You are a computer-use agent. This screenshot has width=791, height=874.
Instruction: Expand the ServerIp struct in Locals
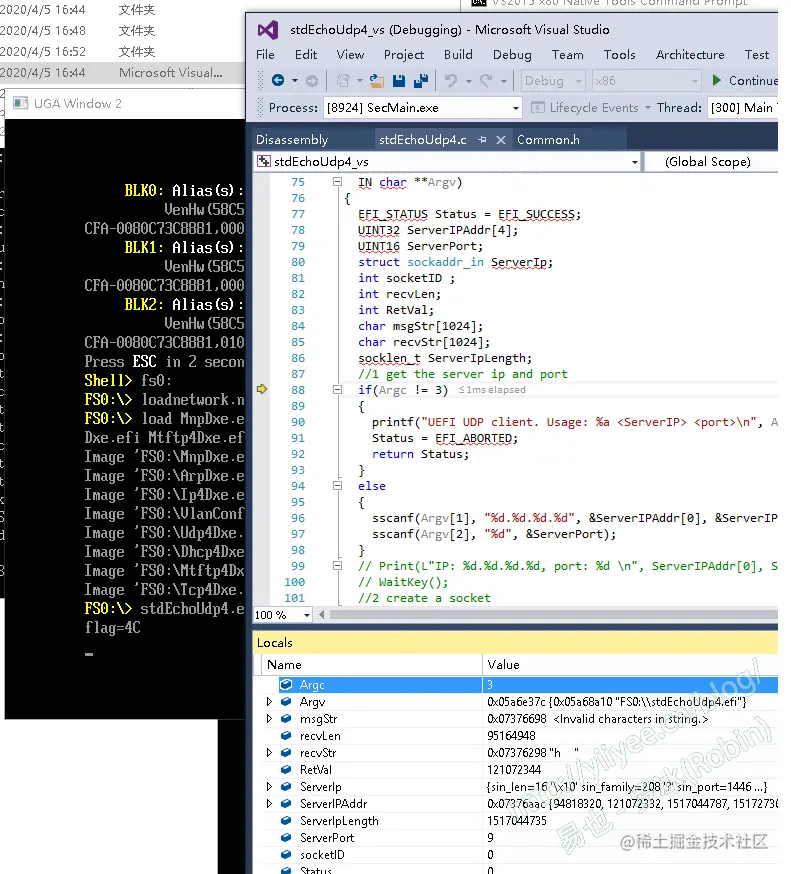coord(269,786)
